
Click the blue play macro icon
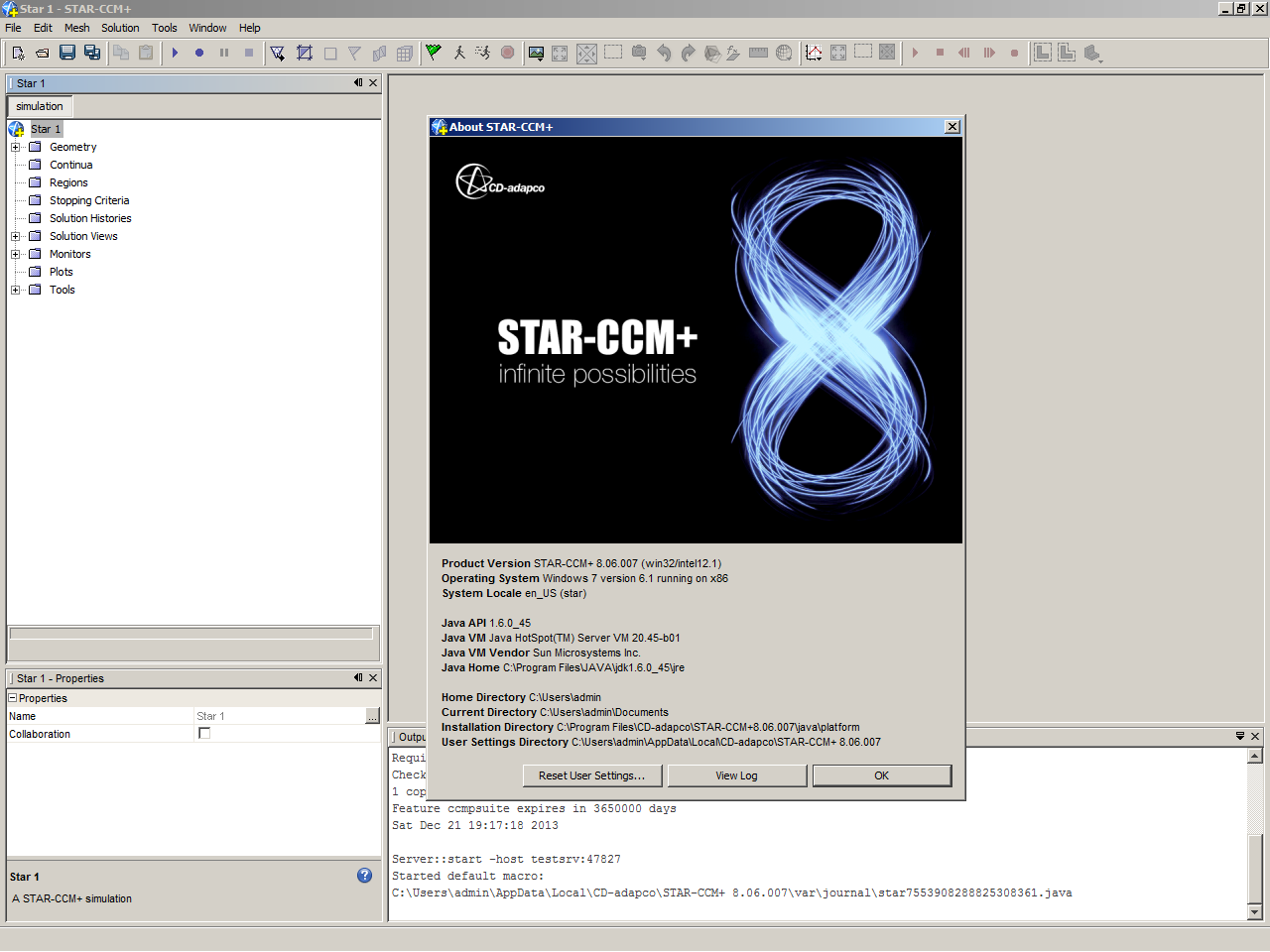175,53
